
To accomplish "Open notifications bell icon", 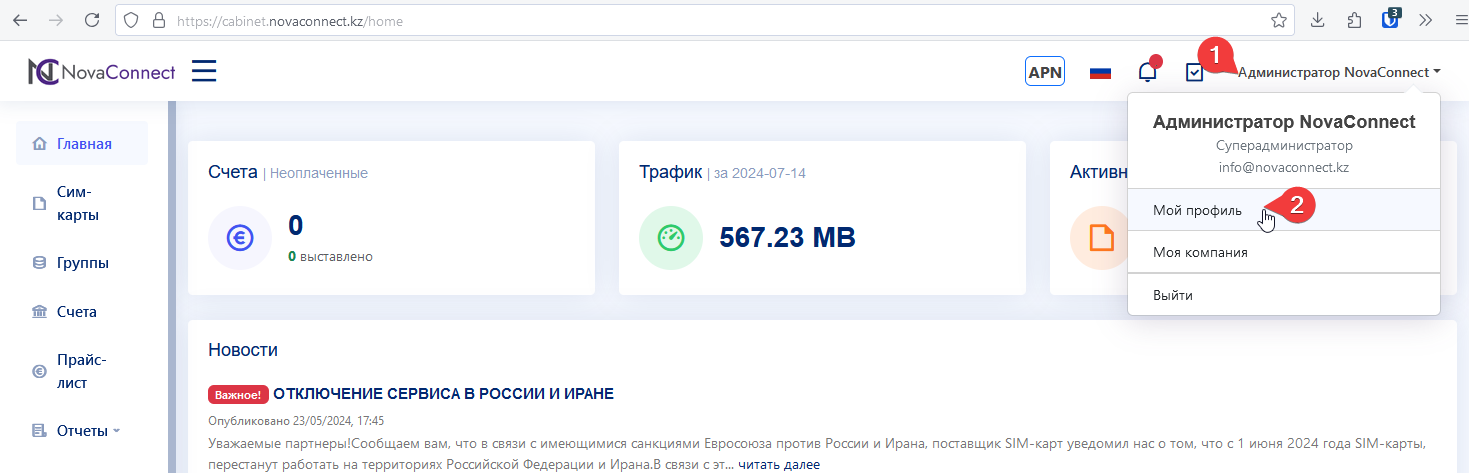I will click(x=1148, y=72).
